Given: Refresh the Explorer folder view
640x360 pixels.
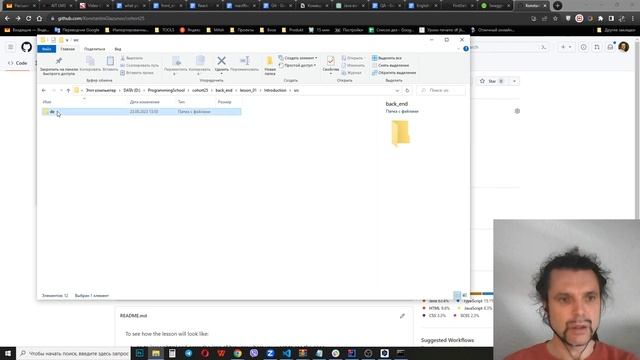Looking at the screenshot, I should (x=407, y=90).
